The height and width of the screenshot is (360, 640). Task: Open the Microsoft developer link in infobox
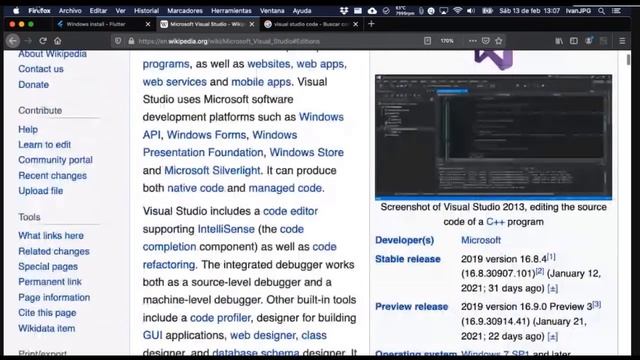coord(481,240)
